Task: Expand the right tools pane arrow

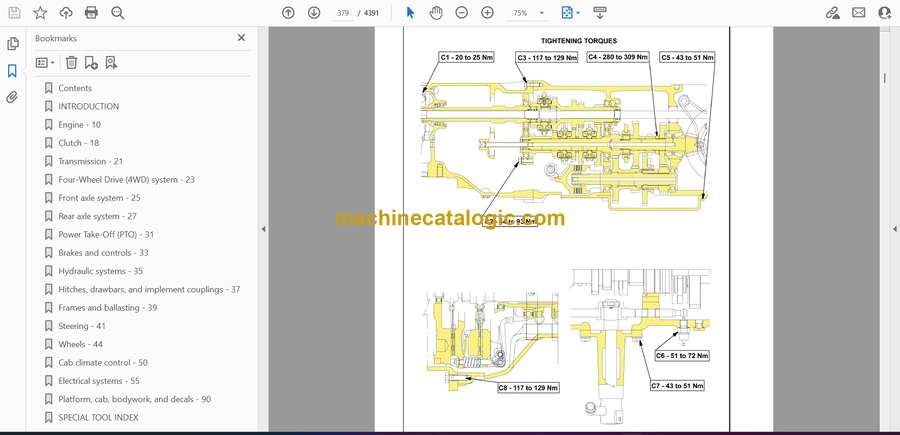Action: pos(894,229)
